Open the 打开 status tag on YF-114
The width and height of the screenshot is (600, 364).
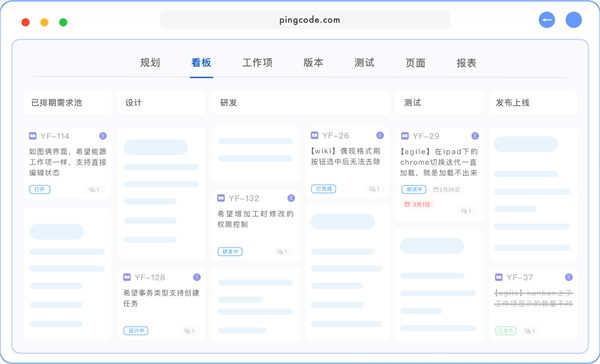point(40,189)
